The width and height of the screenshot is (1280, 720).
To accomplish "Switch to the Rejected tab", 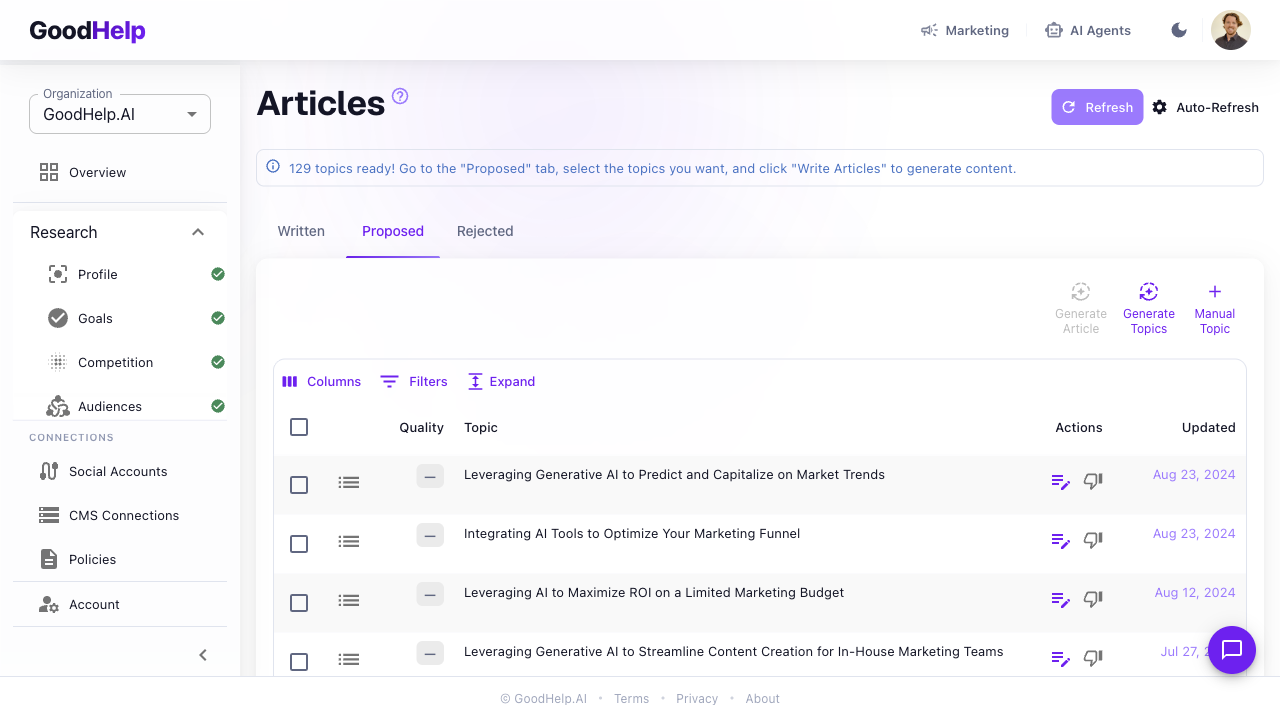I will pyautogui.click(x=485, y=231).
